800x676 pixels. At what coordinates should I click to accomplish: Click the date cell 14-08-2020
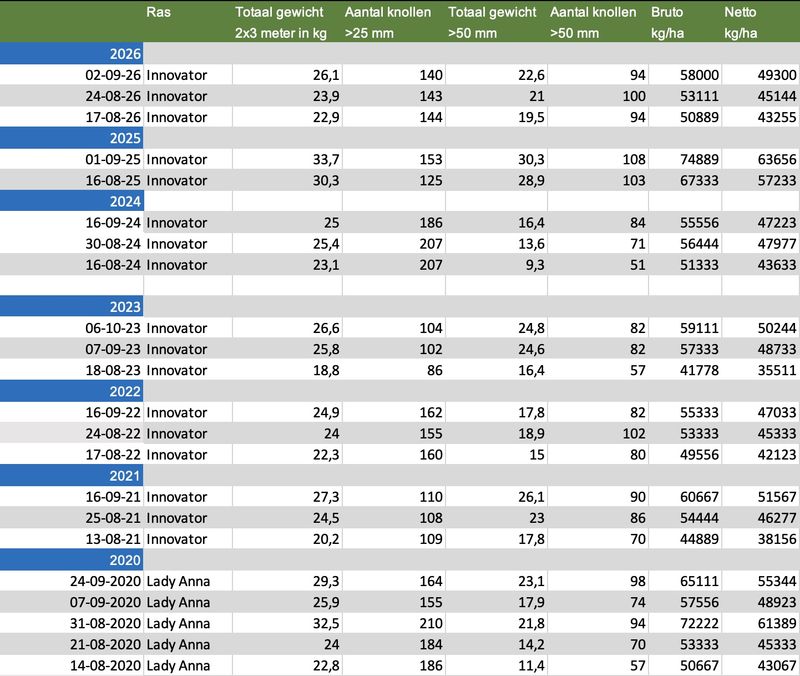pyautogui.click(x=105, y=665)
